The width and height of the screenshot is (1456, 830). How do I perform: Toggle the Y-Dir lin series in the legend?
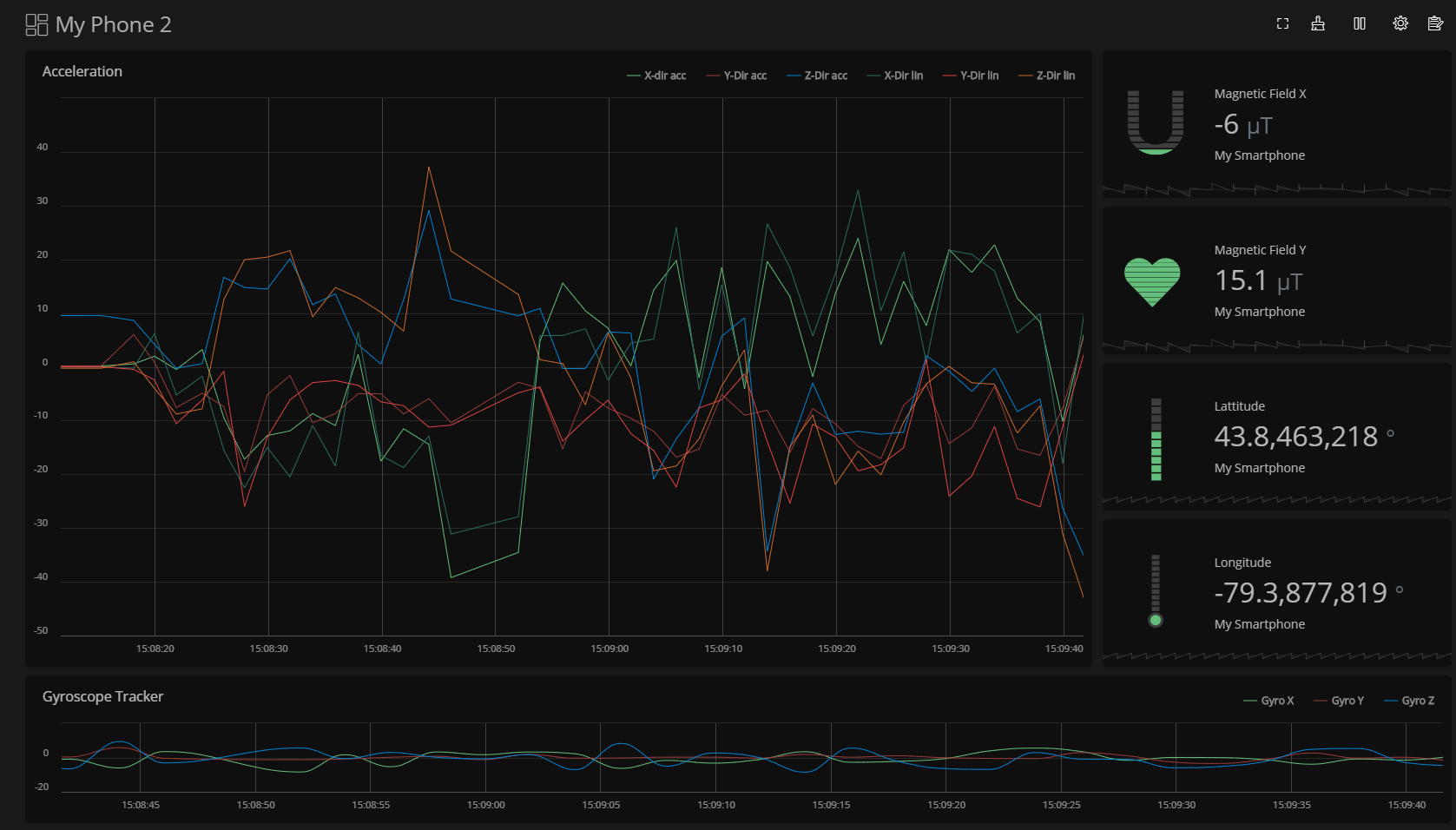[x=971, y=76]
